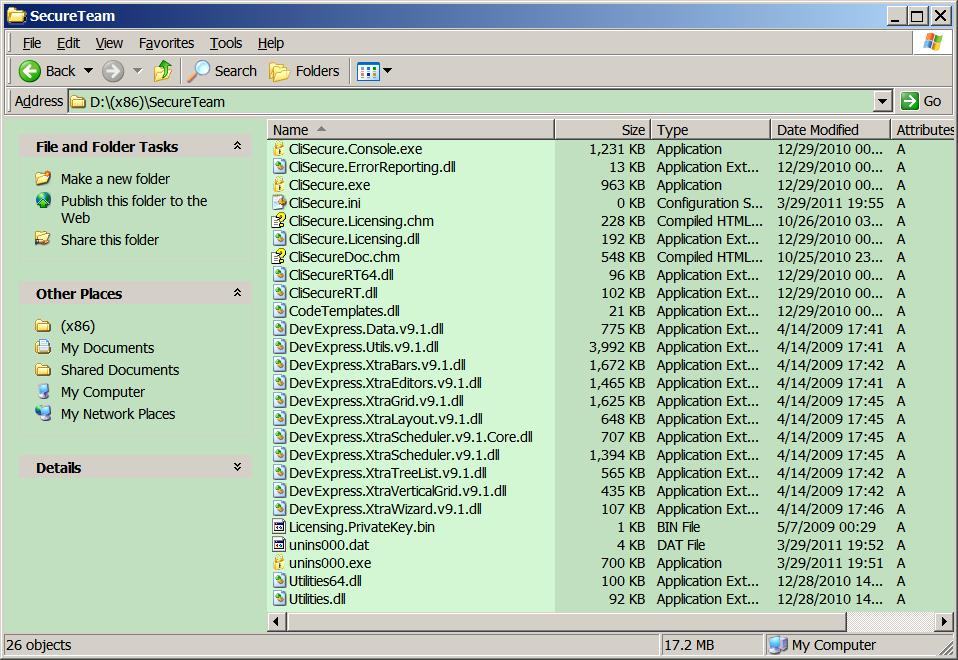Open the Back history dropdown arrow
The image size is (958, 660).
pos(89,71)
